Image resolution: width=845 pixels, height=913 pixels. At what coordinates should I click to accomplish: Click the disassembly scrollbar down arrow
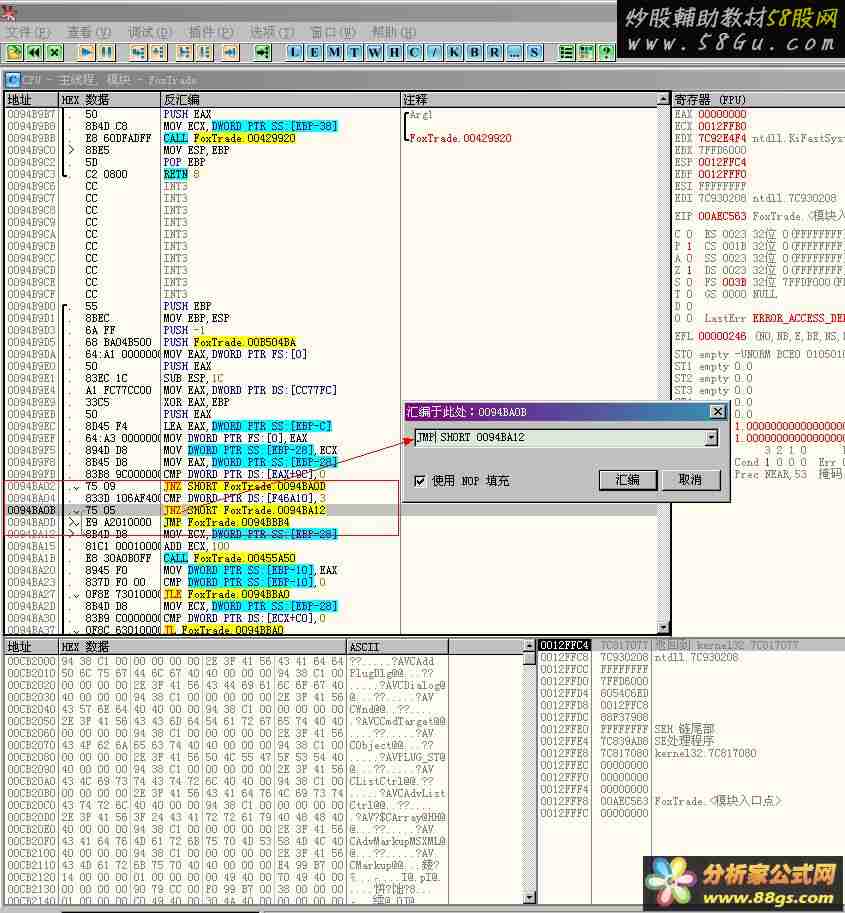(663, 627)
